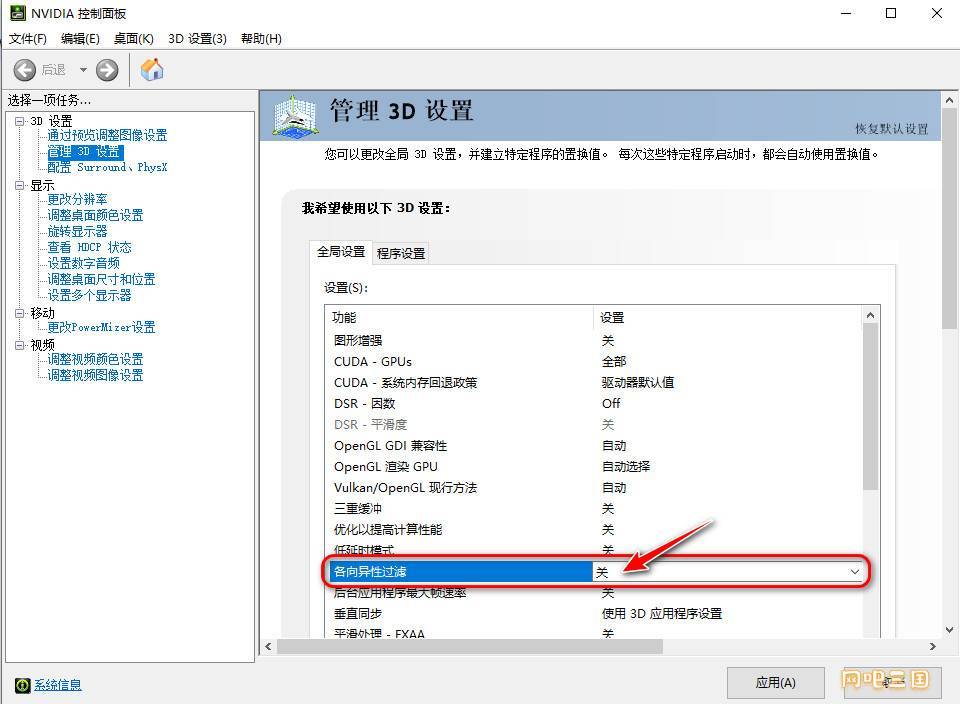Select OpenGL 渲染 GPU row
The height and width of the screenshot is (704, 960).
[x=594, y=466]
